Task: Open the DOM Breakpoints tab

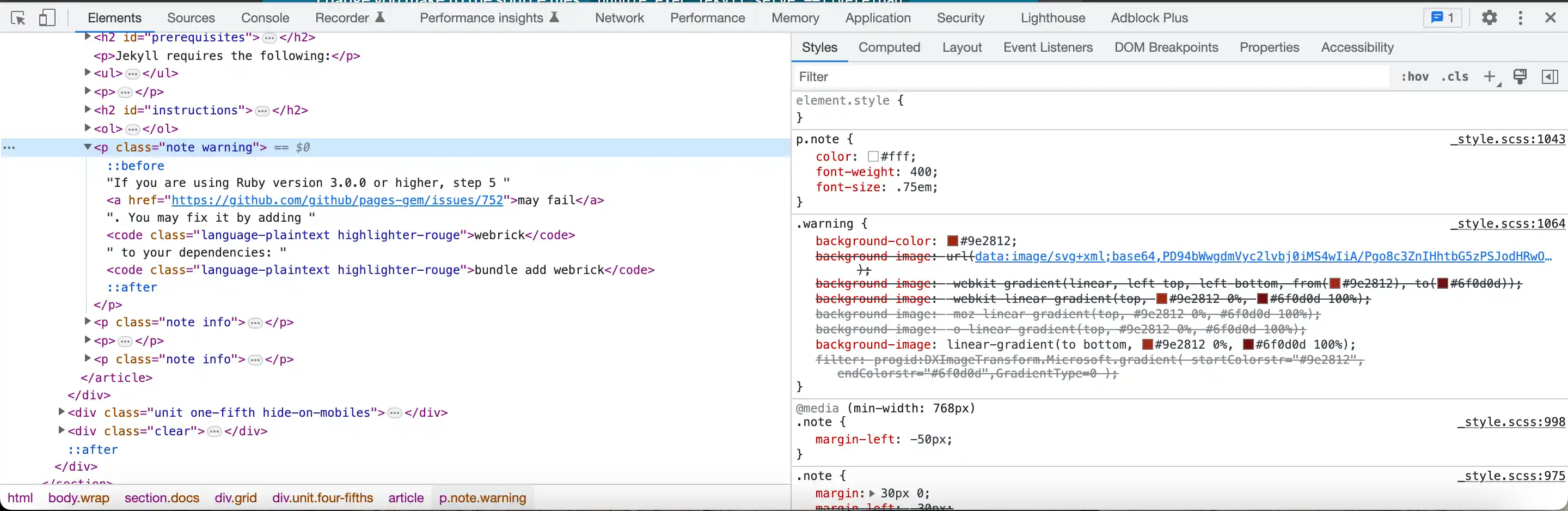Action: [1166, 47]
